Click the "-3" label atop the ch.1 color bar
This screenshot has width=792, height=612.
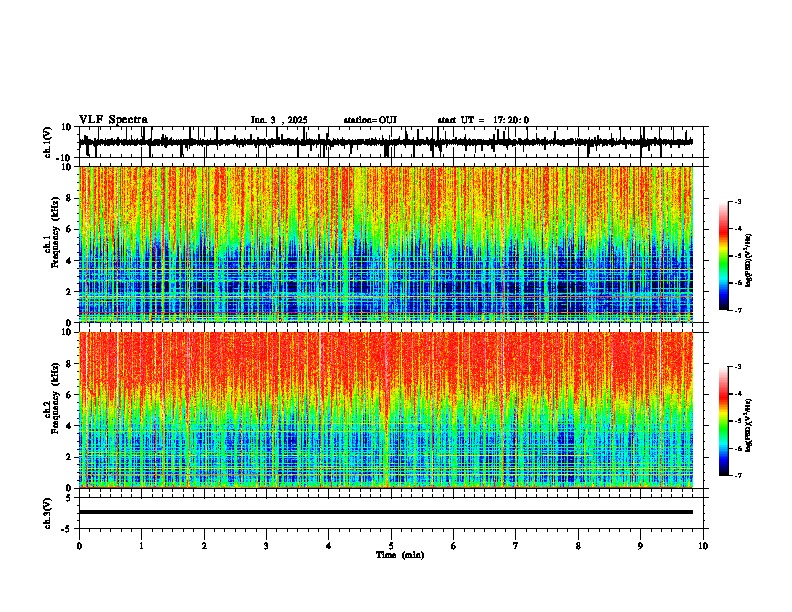pyautogui.click(x=738, y=201)
